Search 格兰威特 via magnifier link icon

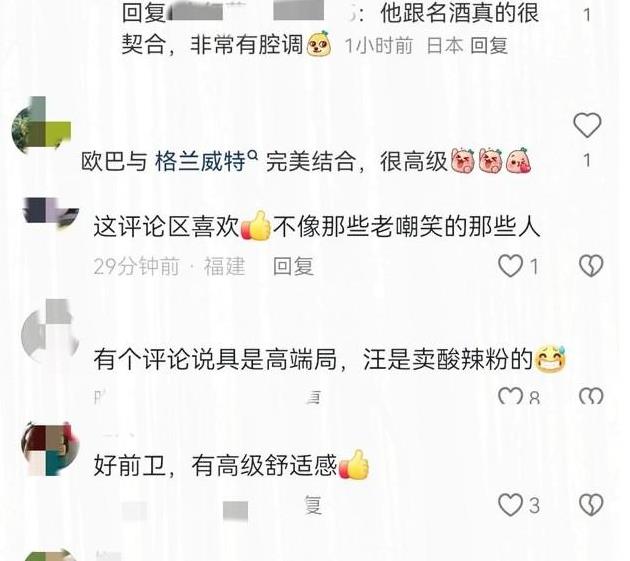pos(253,154)
